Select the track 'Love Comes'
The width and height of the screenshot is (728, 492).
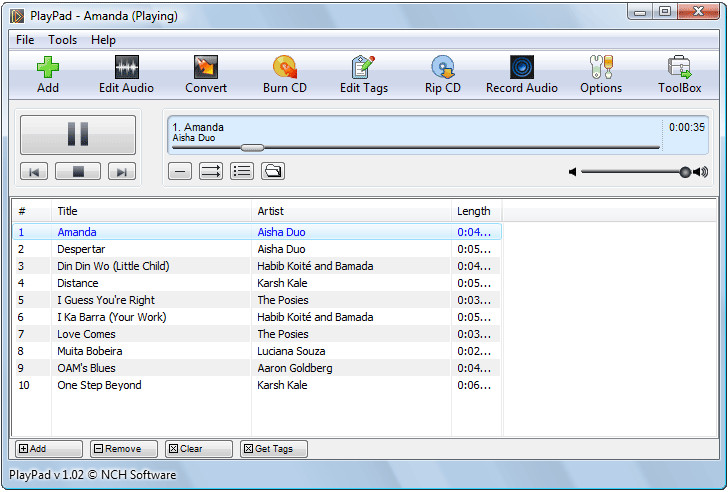(257, 334)
